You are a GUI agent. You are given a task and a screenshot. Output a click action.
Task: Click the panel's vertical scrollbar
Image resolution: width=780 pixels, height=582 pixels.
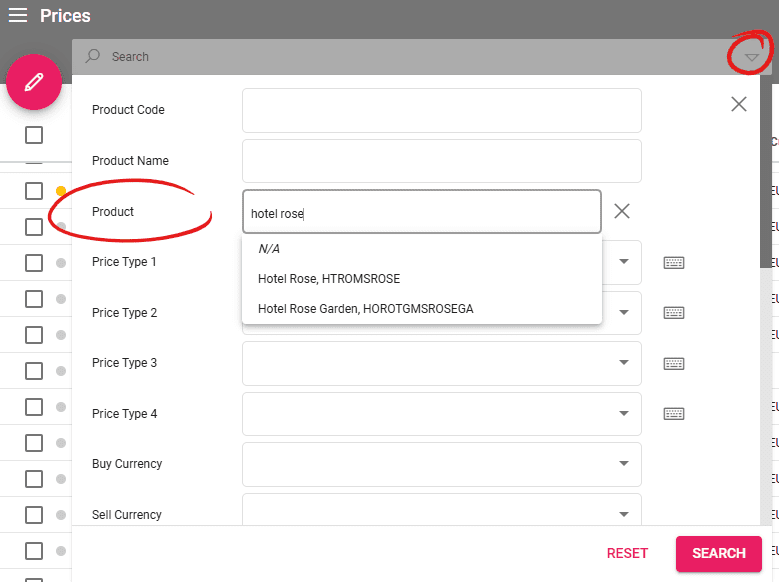click(x=766, y=172)
